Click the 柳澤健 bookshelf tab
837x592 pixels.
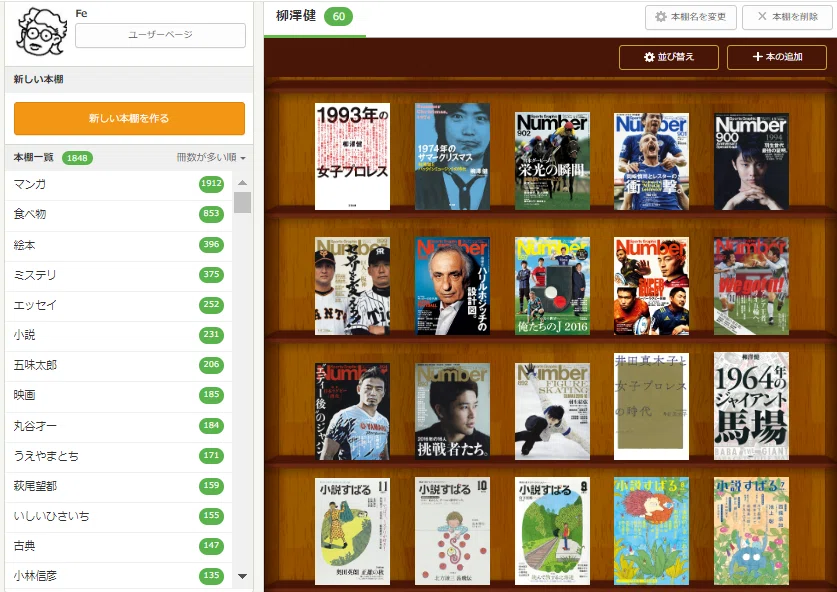pos(315,17)
